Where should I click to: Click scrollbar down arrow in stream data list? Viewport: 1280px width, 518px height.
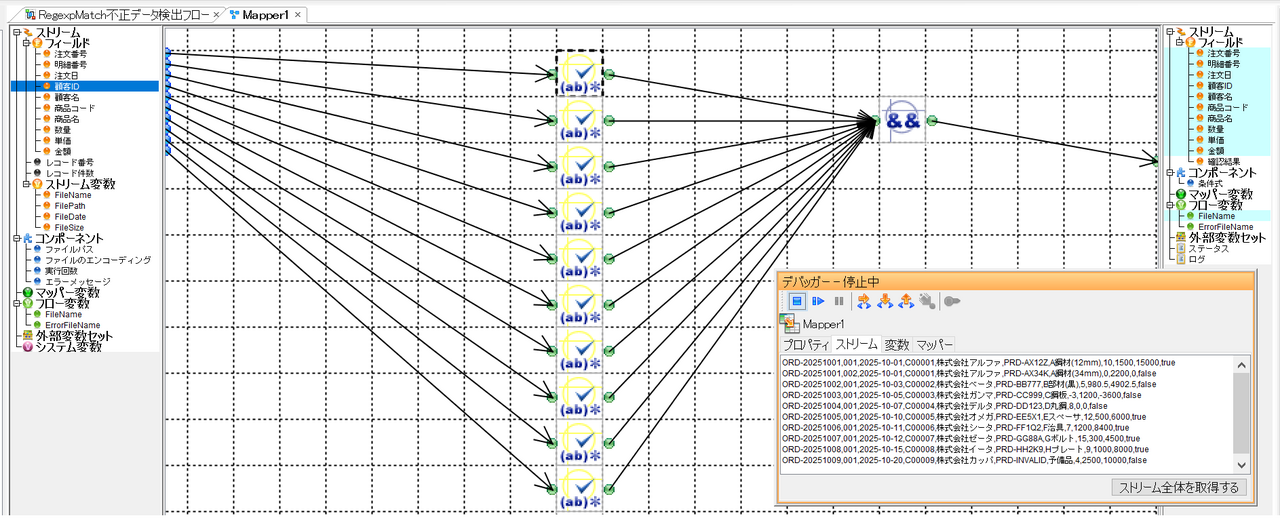pos(1242,465)
